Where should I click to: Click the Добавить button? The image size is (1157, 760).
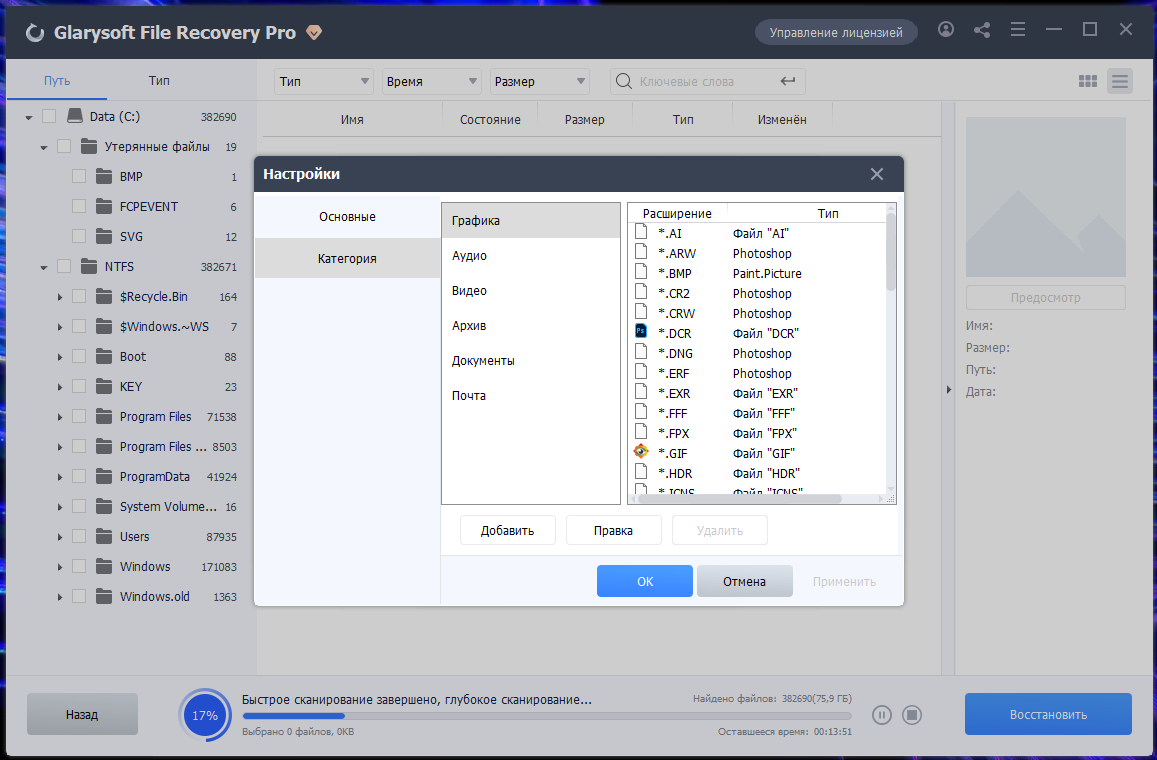[508, 531]
